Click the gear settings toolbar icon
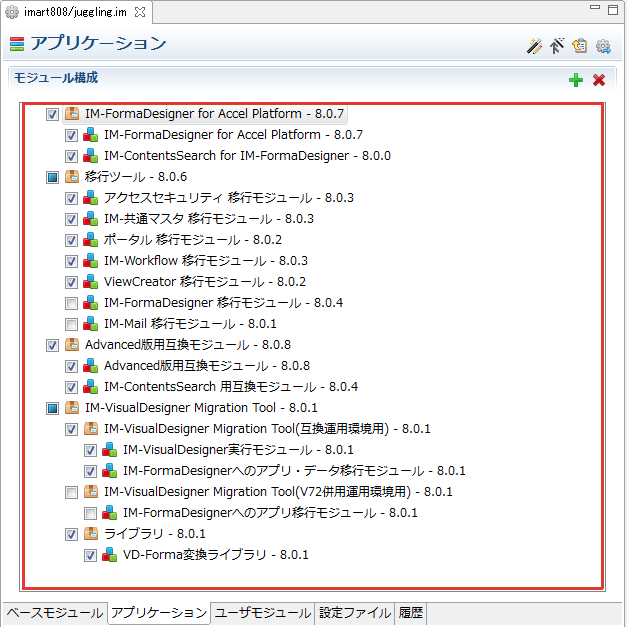Viewport: 627px width, 627px height. [603, 46]
